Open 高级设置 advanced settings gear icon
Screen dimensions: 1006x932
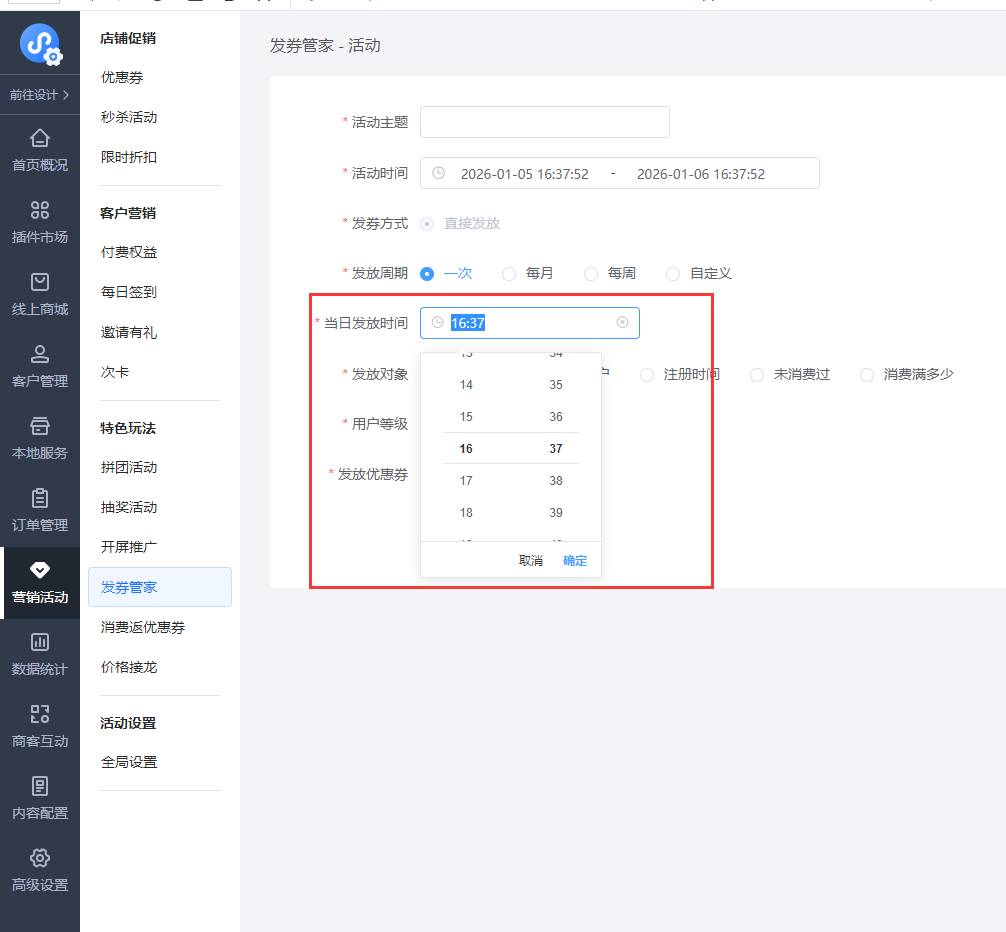40,858
